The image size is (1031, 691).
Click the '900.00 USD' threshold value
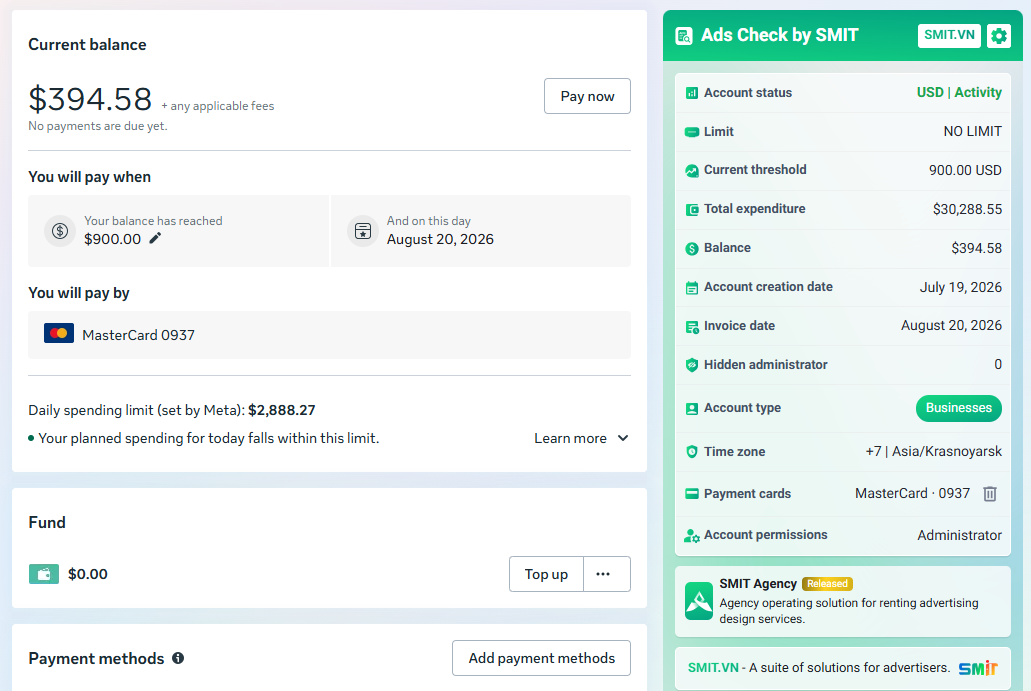(965, 170)
